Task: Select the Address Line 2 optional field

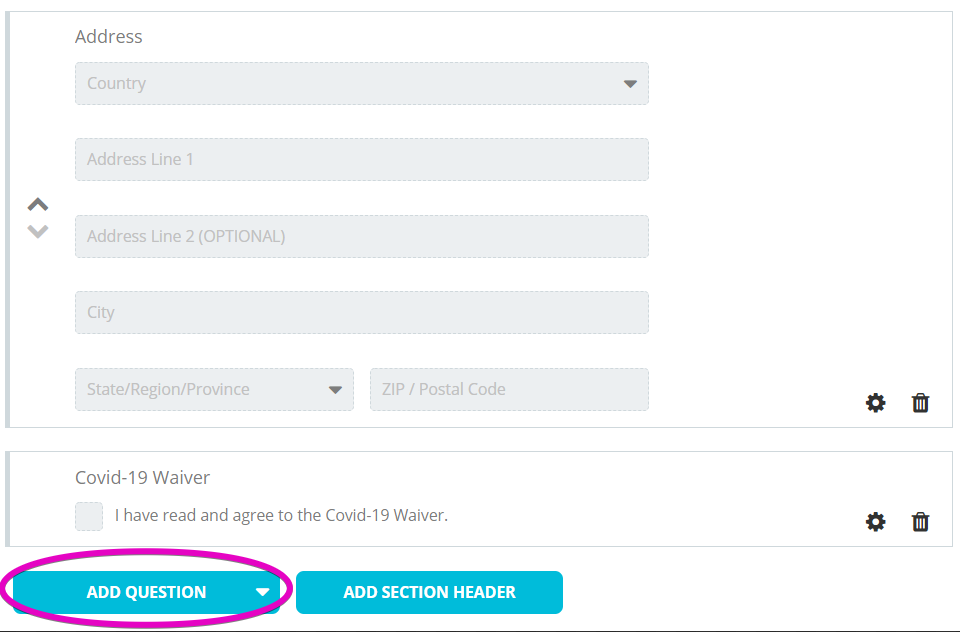Action: point(362,236)
